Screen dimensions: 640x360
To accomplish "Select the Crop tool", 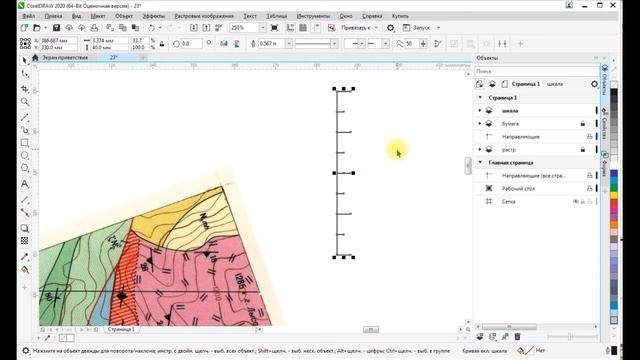I will [25, 89].
